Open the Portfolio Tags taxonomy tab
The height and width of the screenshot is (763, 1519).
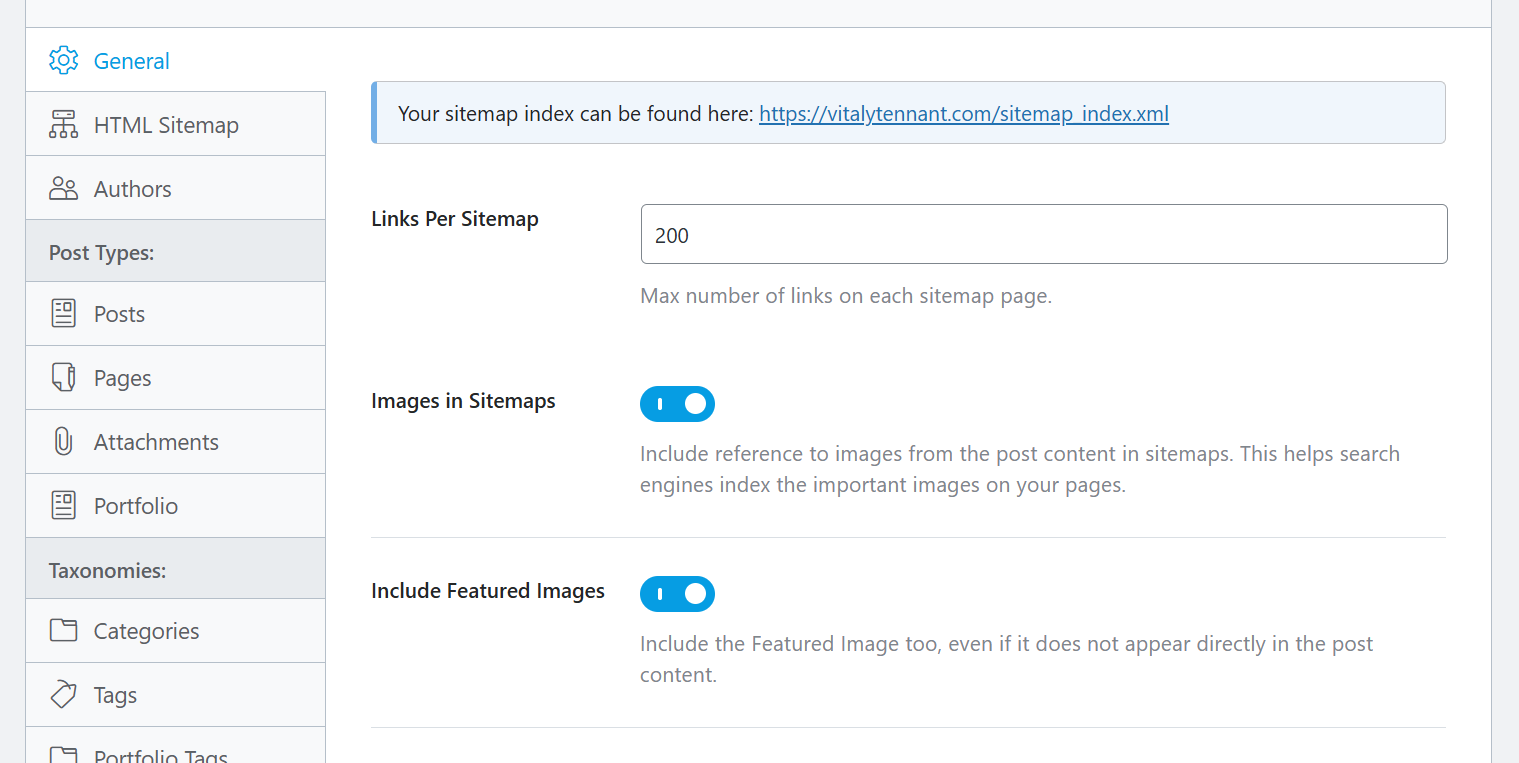coord(160,755)
